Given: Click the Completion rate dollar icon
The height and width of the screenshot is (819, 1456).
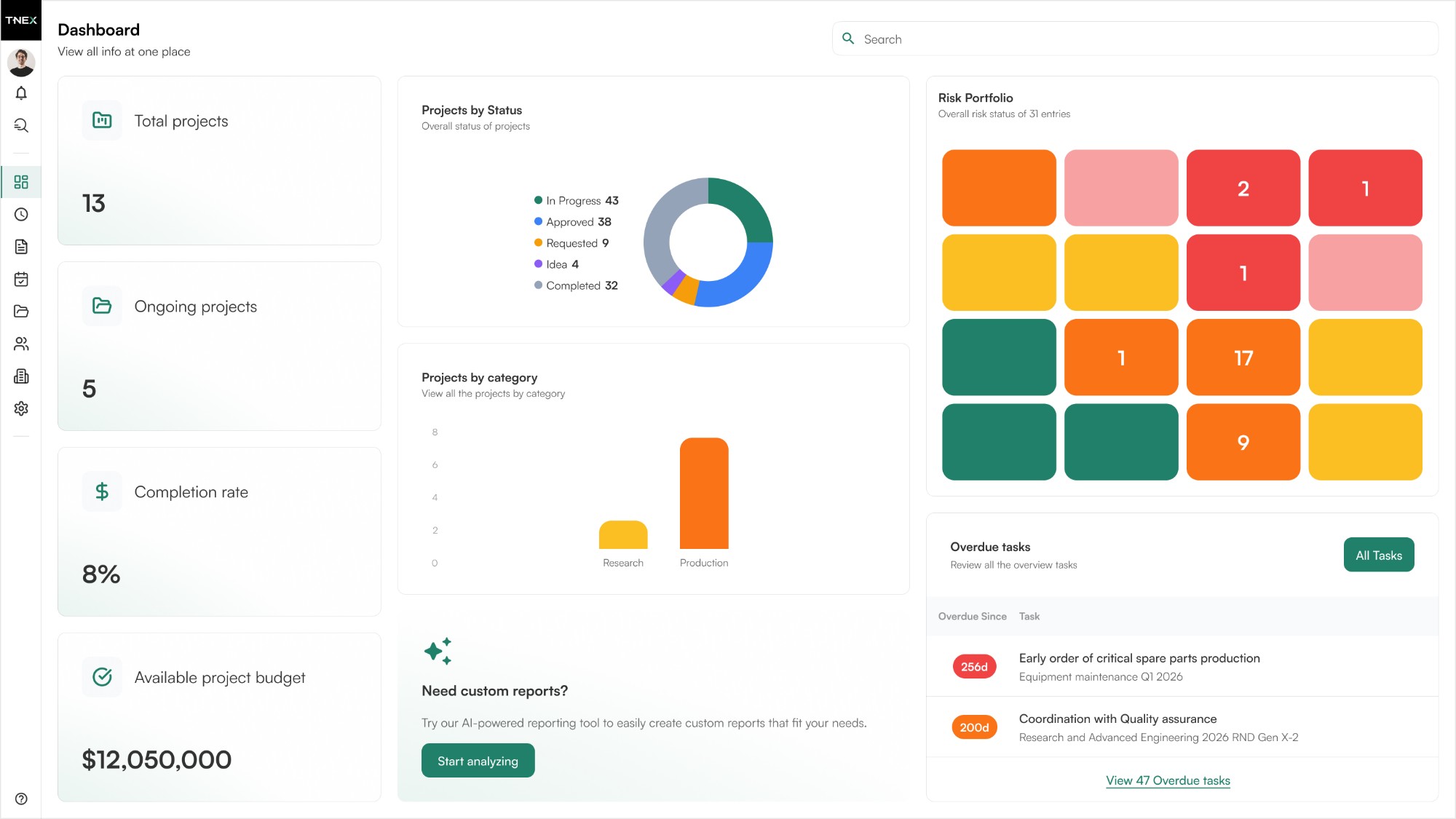Looking at the screenshot, I should tap(102, 491).
